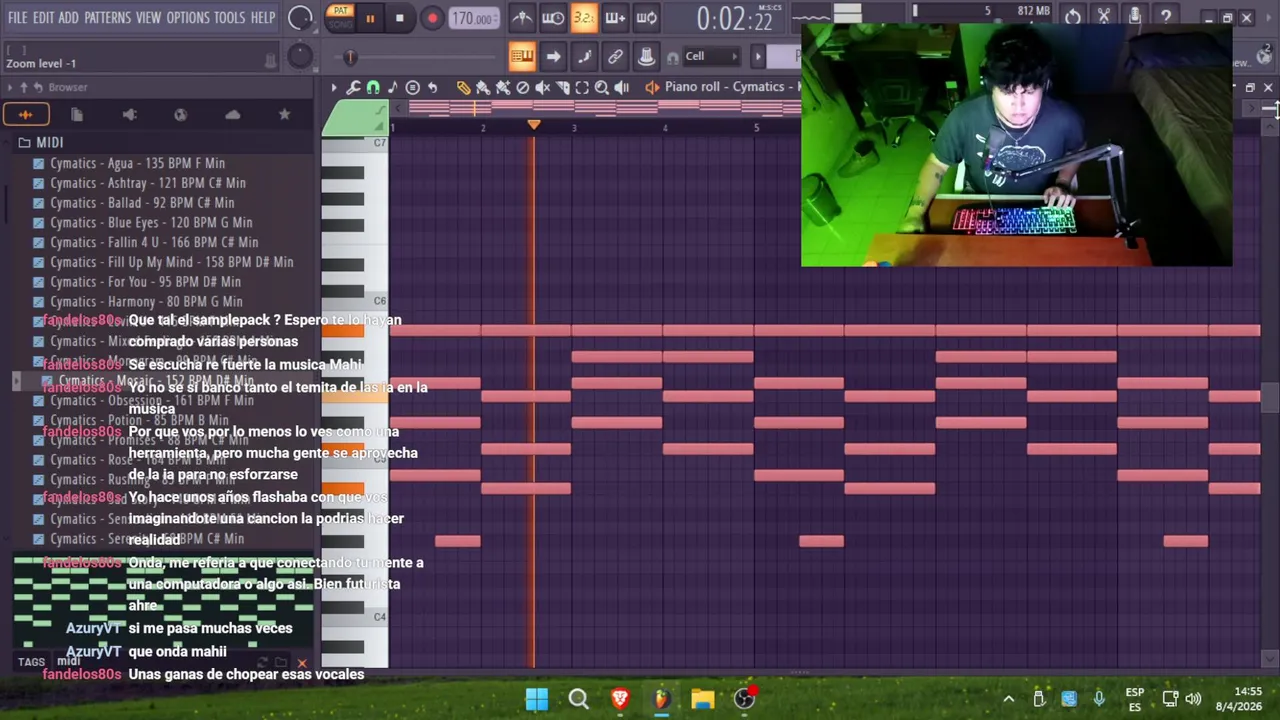1280x720 pixels.
Task: Select browser cloud tab
Action: [x=233, y=115]
